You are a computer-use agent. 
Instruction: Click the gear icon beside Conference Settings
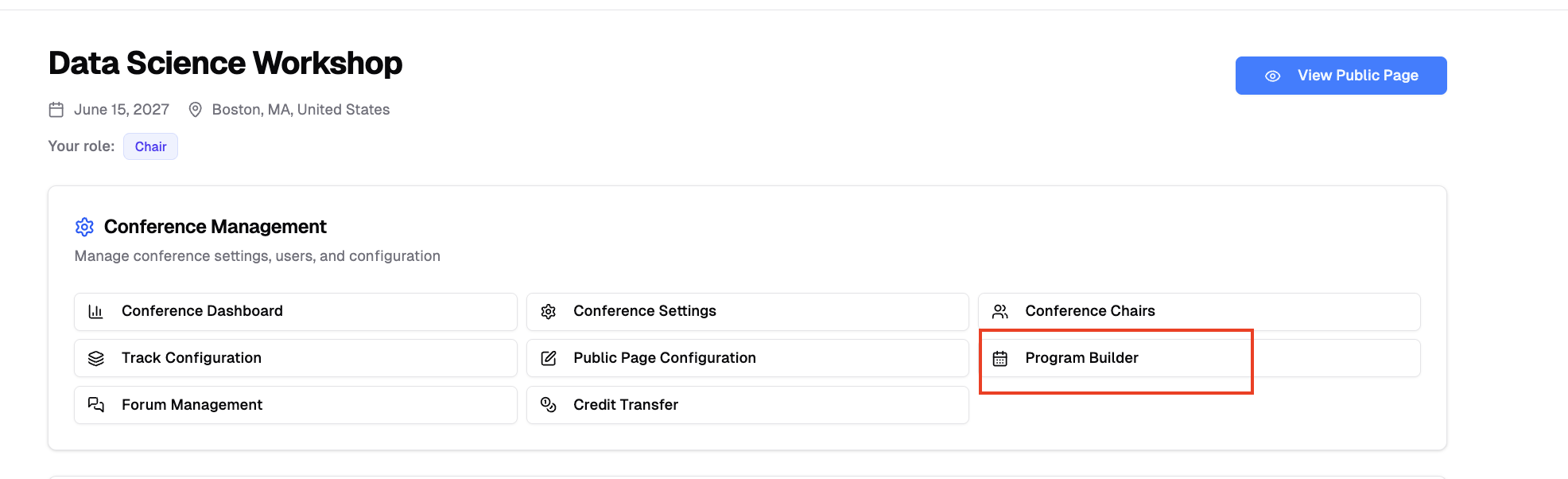(x=549, y=311)
